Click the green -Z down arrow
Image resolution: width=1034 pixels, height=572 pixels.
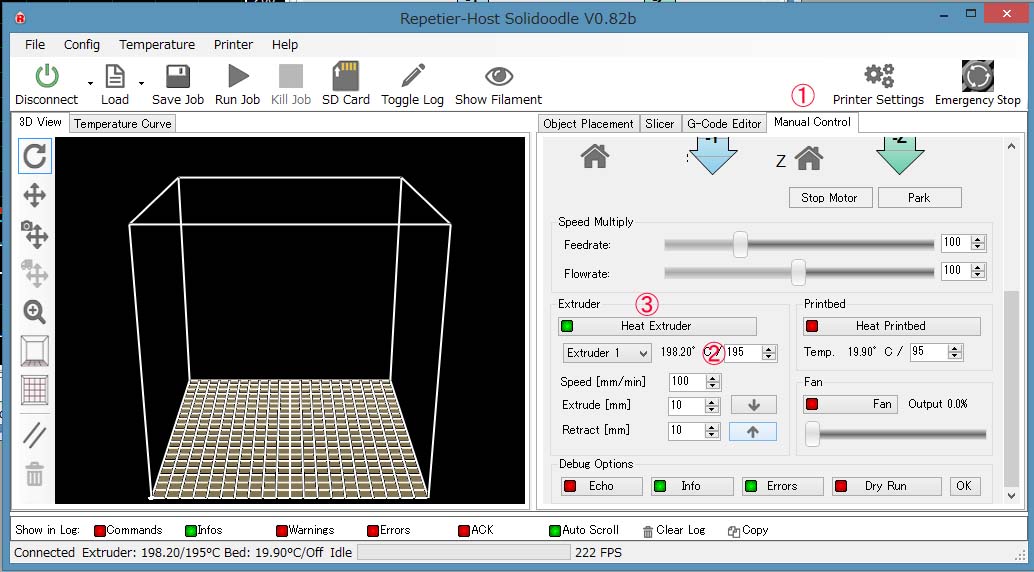(899, 156)
